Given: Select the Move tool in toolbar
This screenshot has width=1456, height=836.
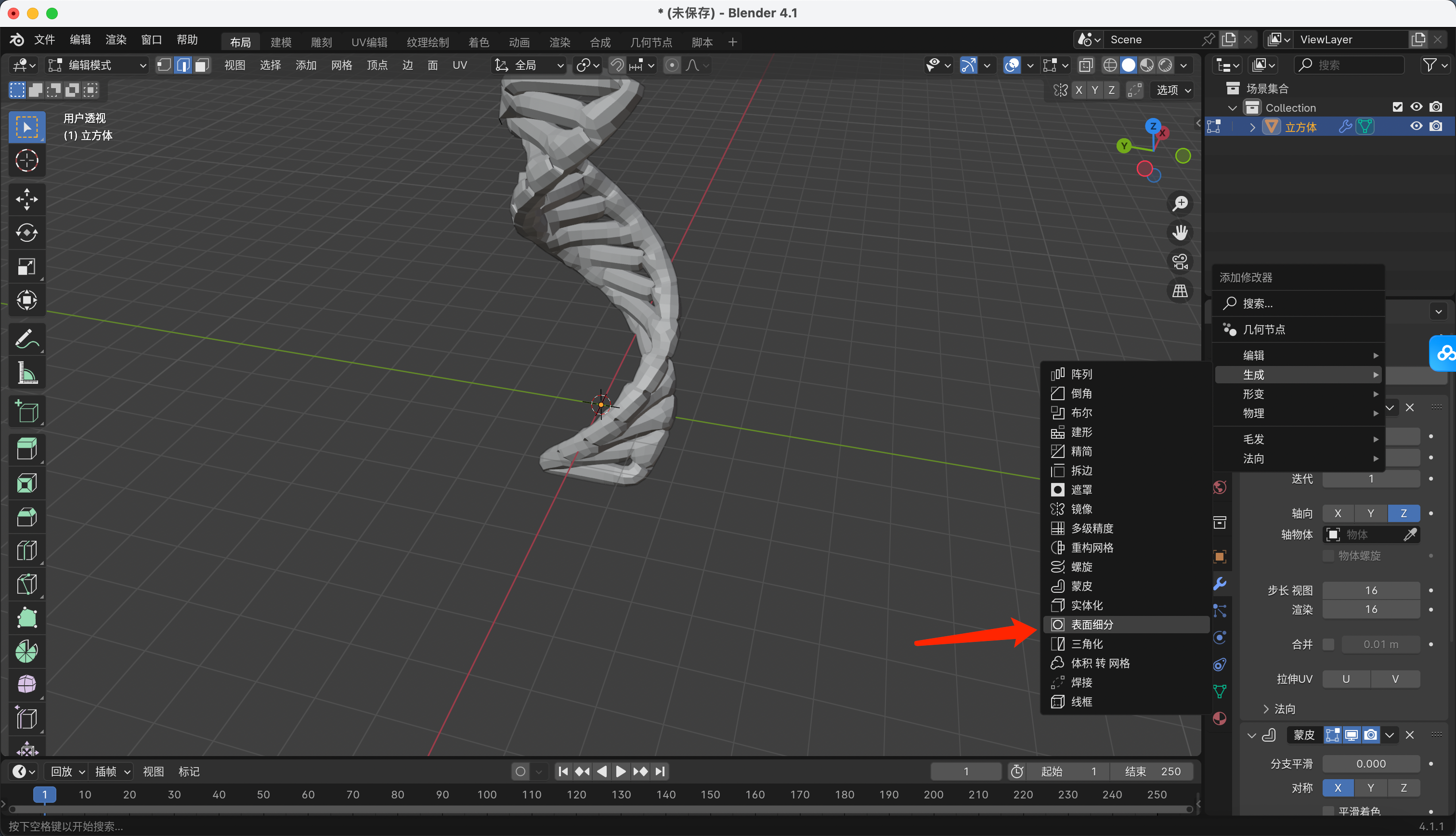Looking at the screenshot, I should coord(26,199).
